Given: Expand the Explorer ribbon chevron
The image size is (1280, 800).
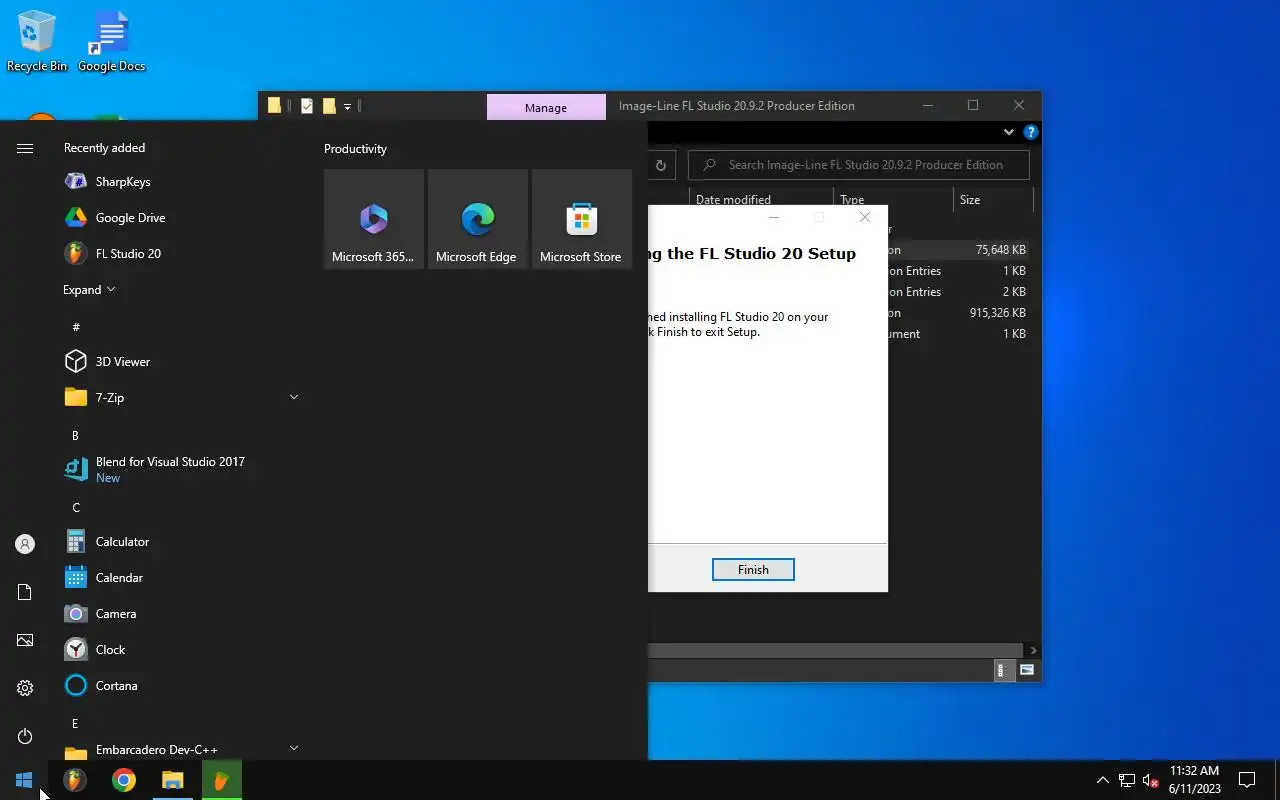Looking at the screenshot, I should pyautogui.click(x=1009, y=132).
